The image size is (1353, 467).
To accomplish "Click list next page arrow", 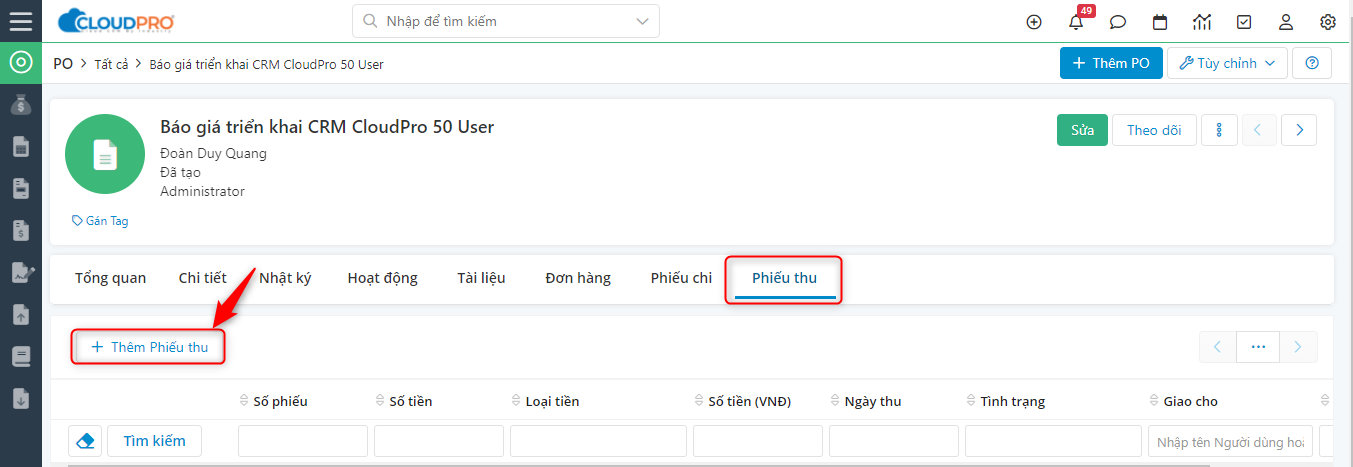I will pos(1298,347).
